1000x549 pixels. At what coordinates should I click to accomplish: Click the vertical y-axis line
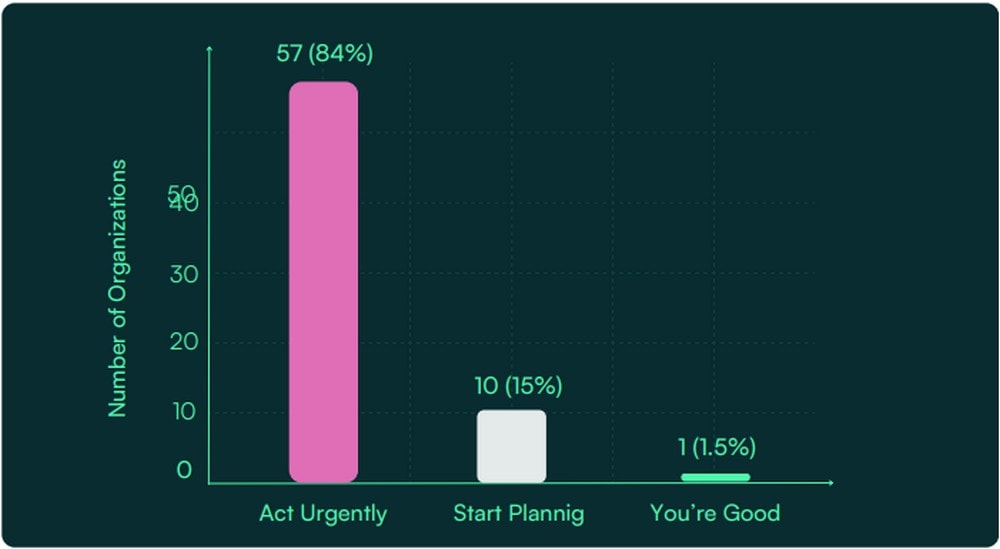point(209,266)
